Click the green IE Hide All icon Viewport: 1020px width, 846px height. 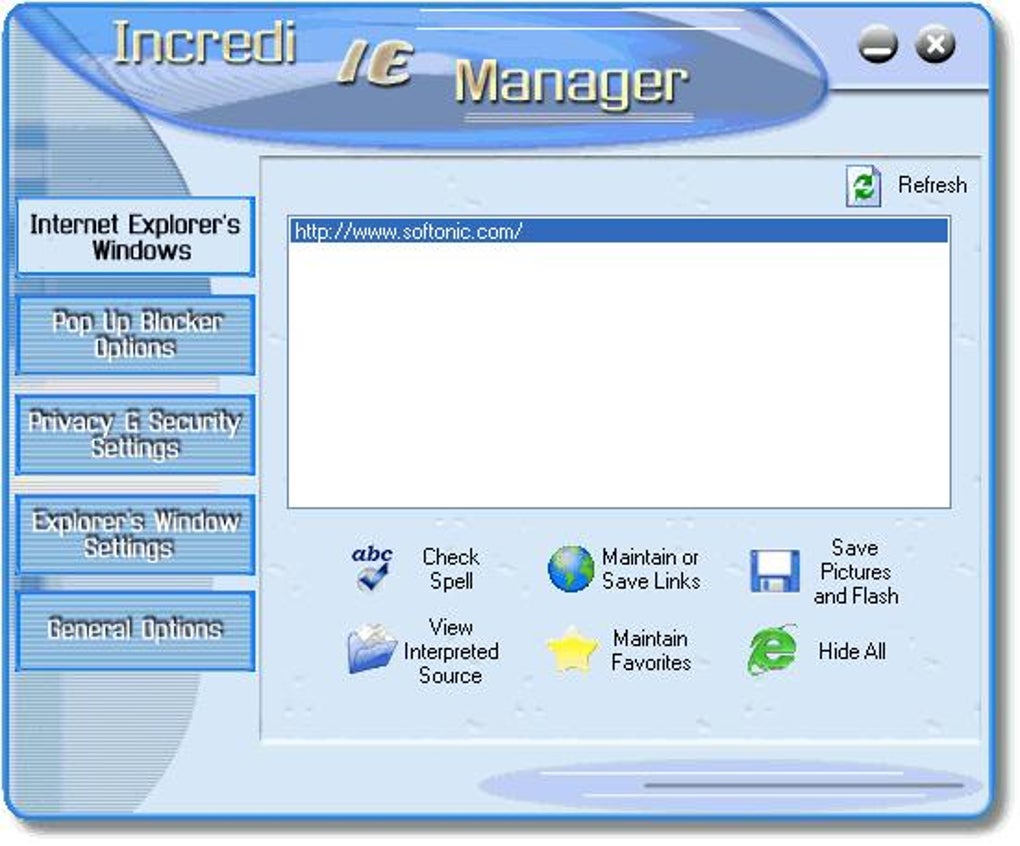pos(772,650)
